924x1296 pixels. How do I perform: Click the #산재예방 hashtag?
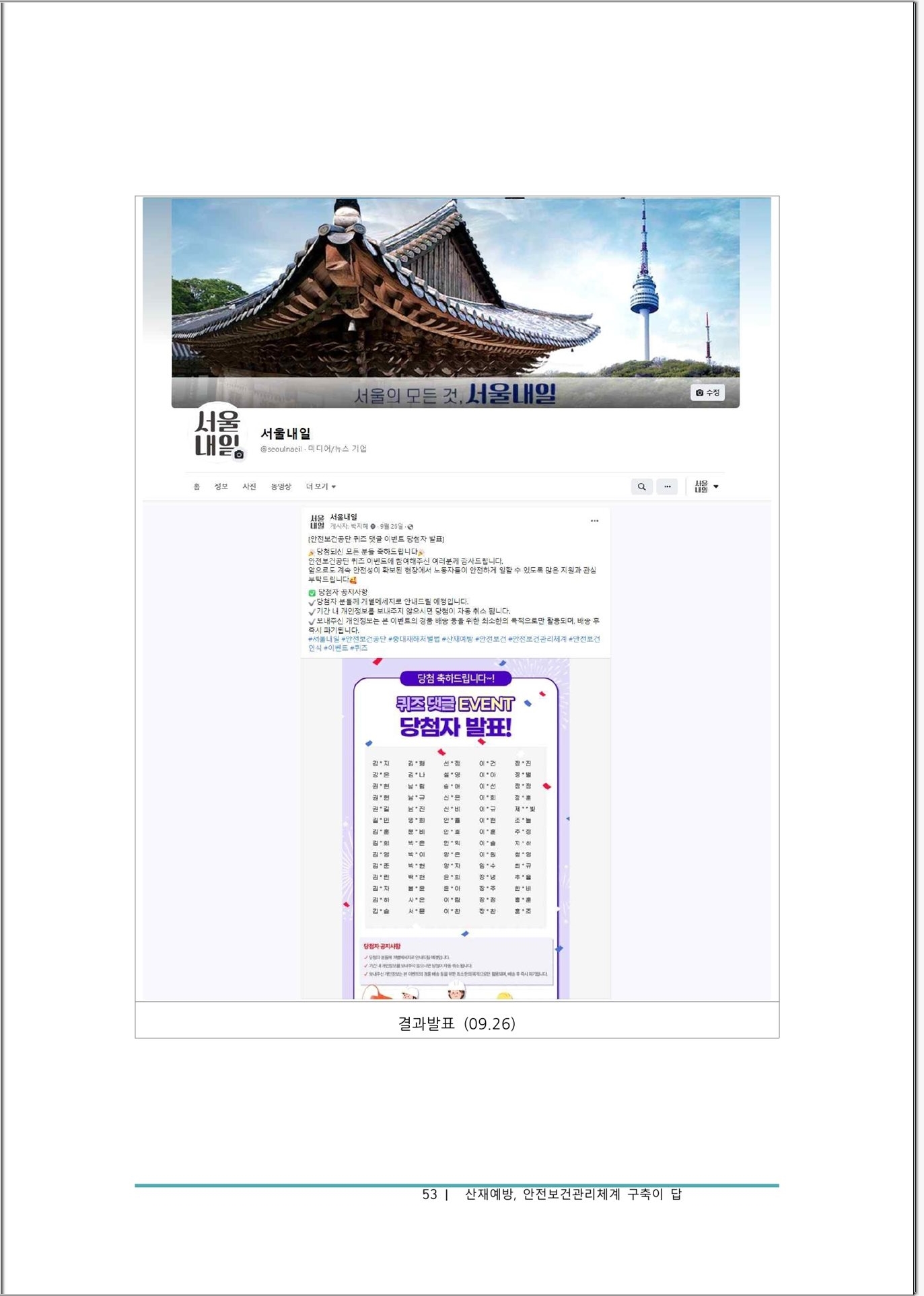pyautogui.click(x=458, y=639)
